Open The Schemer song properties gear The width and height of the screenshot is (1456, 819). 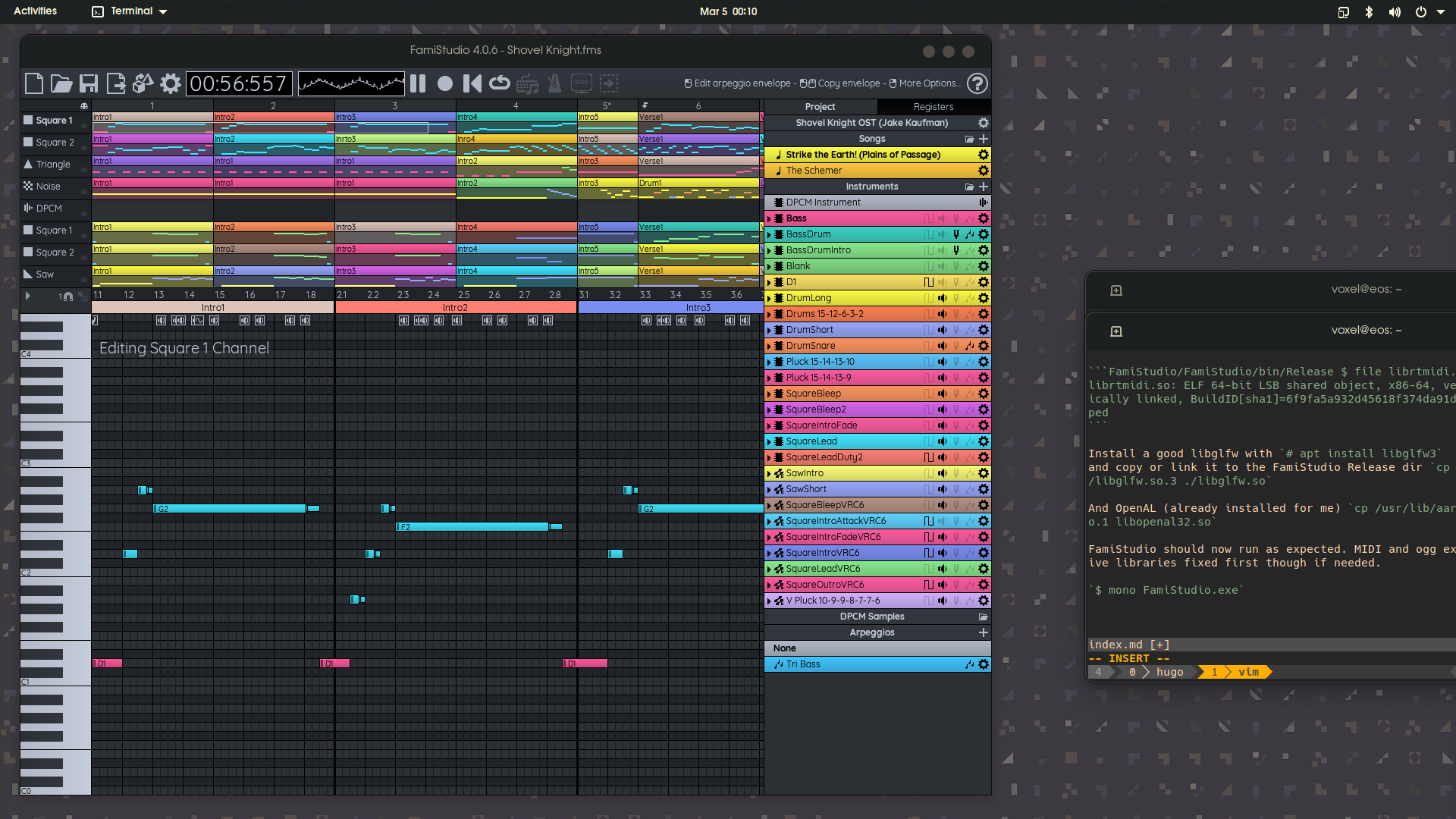click(x=984, y=171)
